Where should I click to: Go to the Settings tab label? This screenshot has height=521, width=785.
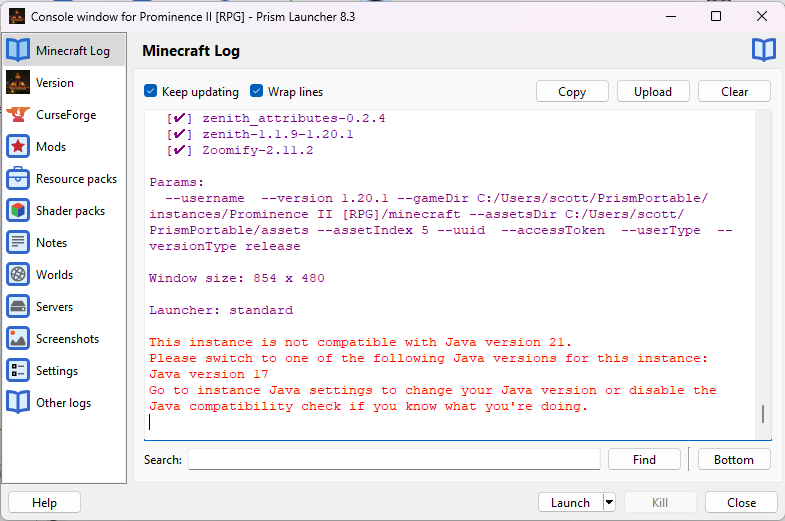tap(57, 371)
